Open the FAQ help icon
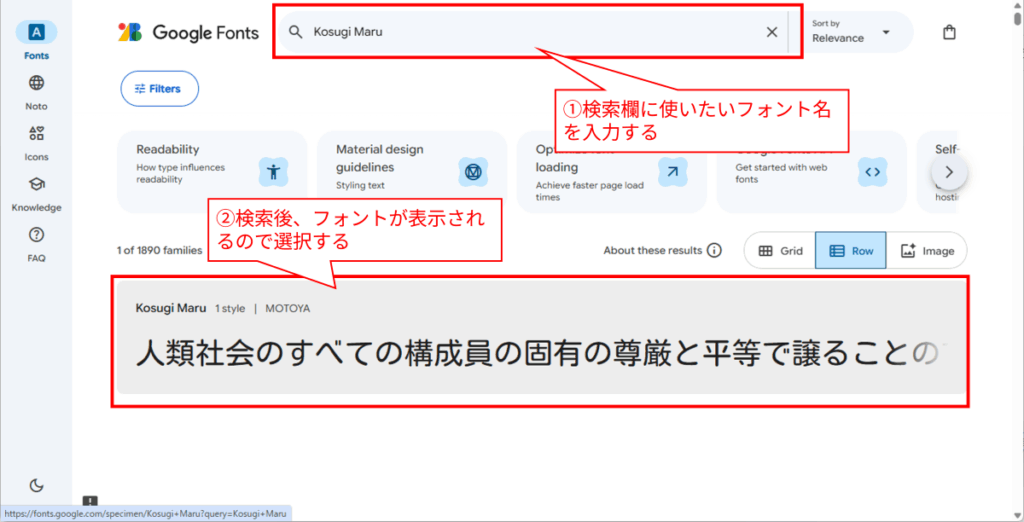 pos(36,236)
